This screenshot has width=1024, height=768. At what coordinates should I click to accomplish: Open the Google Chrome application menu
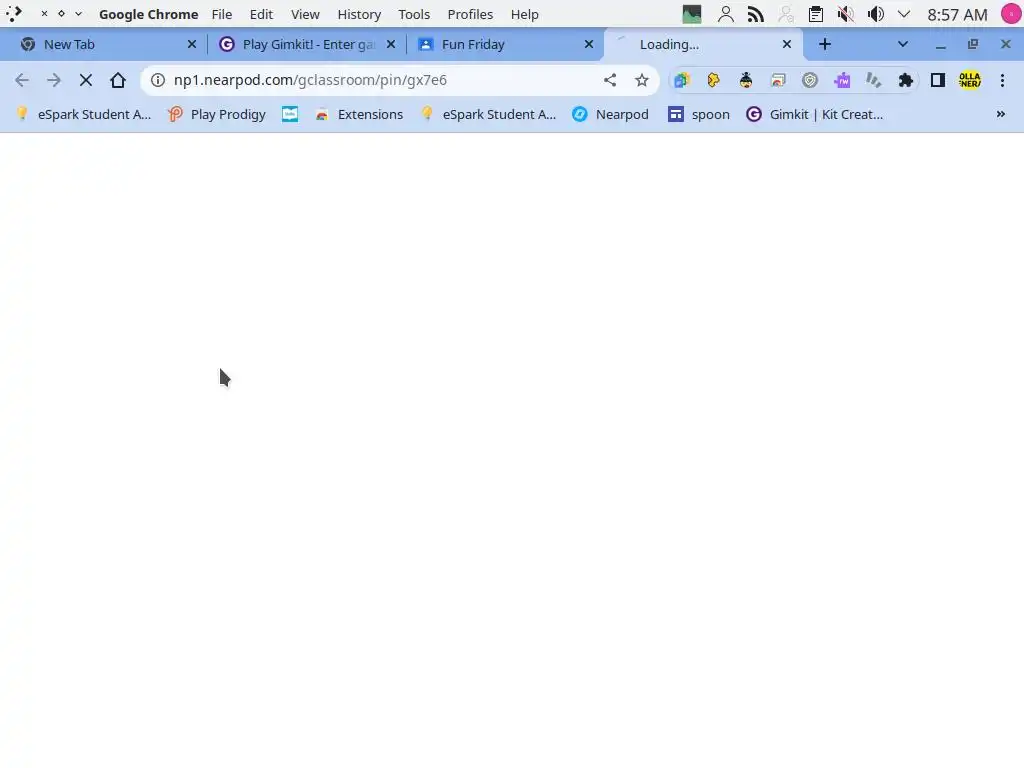148,14
